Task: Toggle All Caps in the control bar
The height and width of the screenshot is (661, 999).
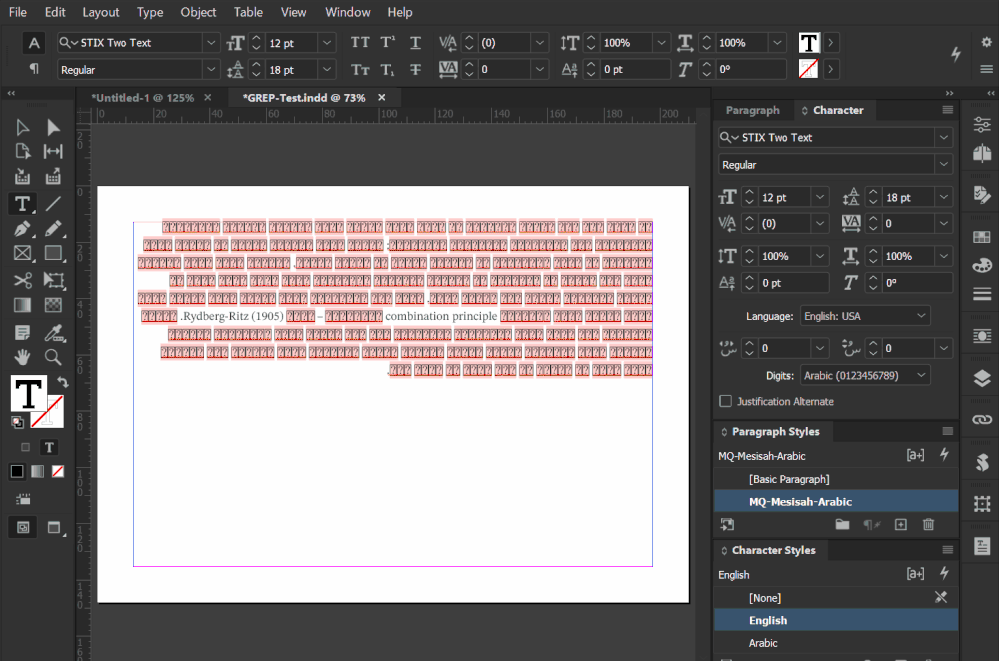Action: 360,43
